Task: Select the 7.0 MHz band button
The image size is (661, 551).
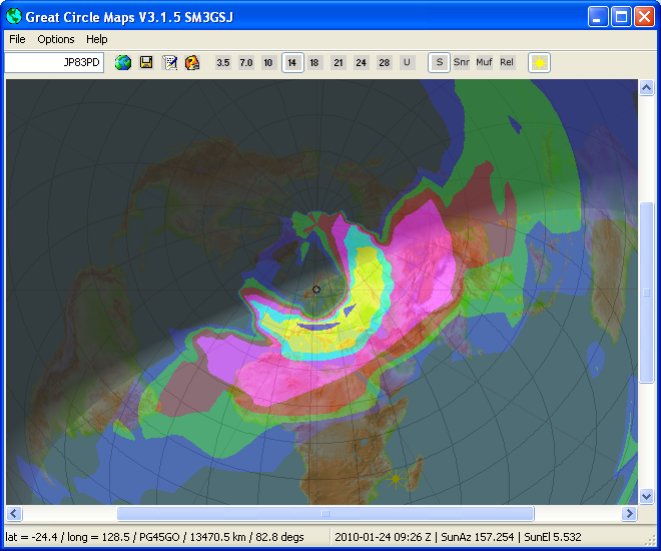Action: (x=246, y=63)
